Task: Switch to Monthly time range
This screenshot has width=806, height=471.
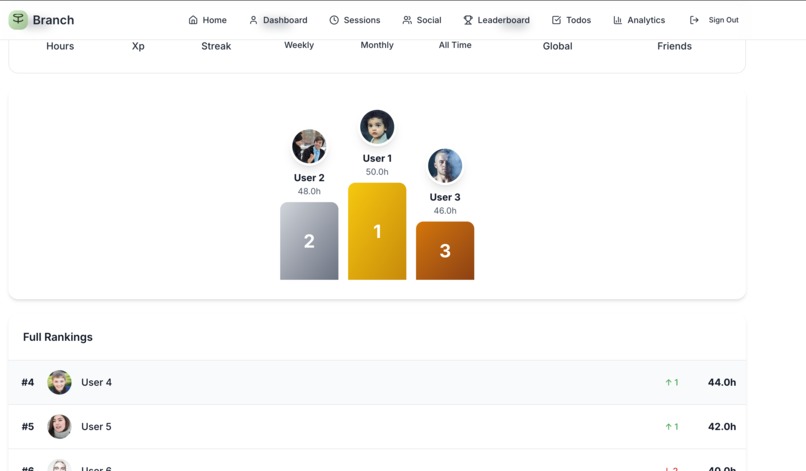Action: [377, 45]
